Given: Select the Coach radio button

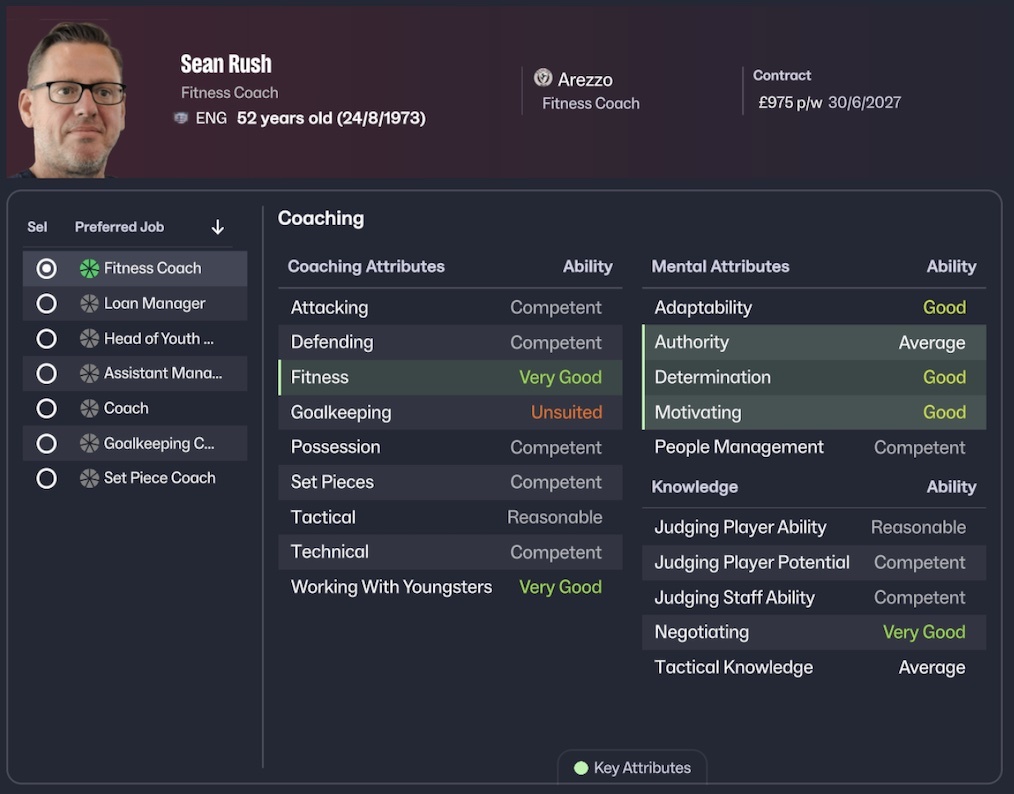Looking at the screenshot, I should [46, 408].
